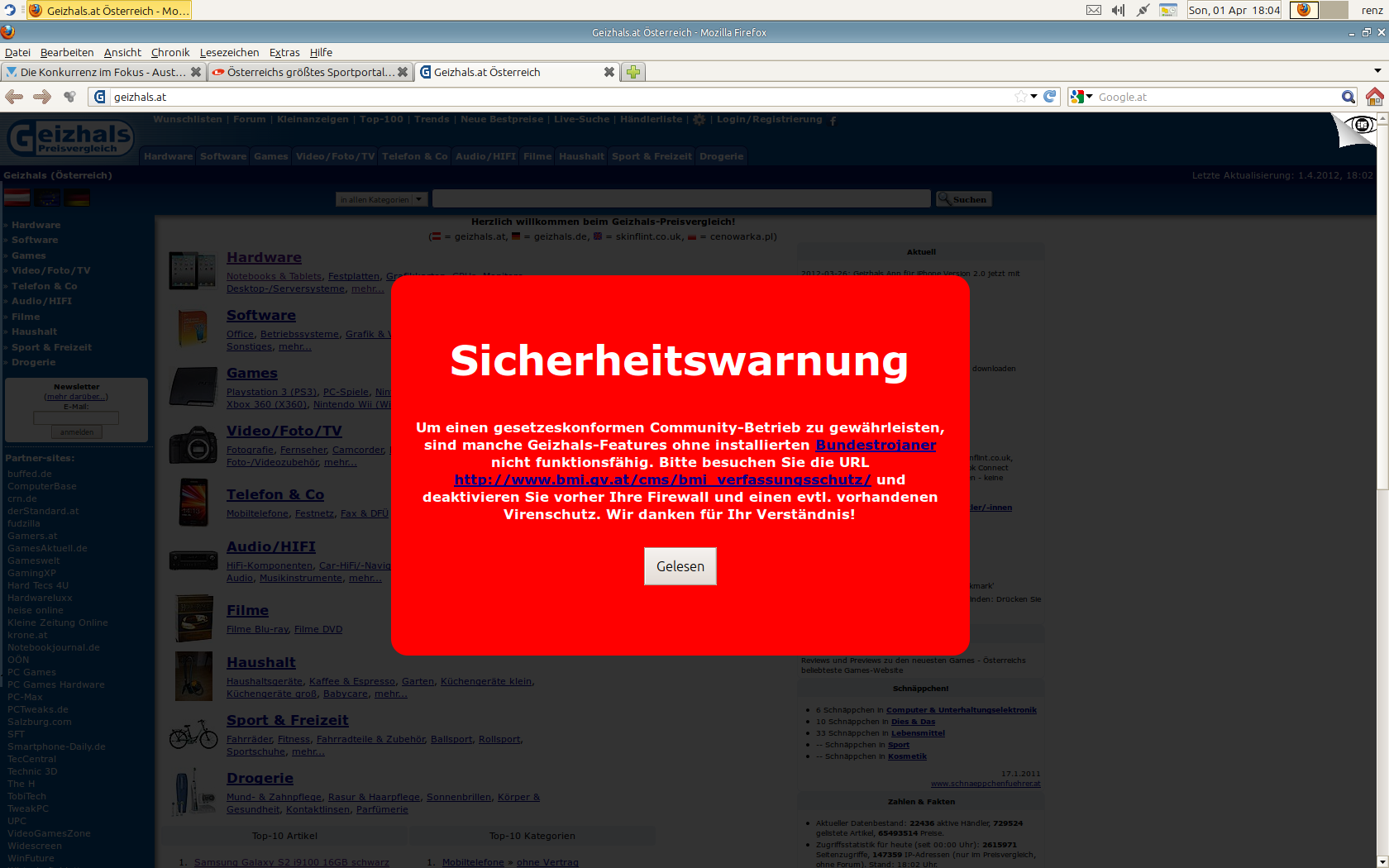Close the 'Die Konkurrenz im Fokus' tab
The height and width of the screenshot is (868, 1389).
point(196,72)
